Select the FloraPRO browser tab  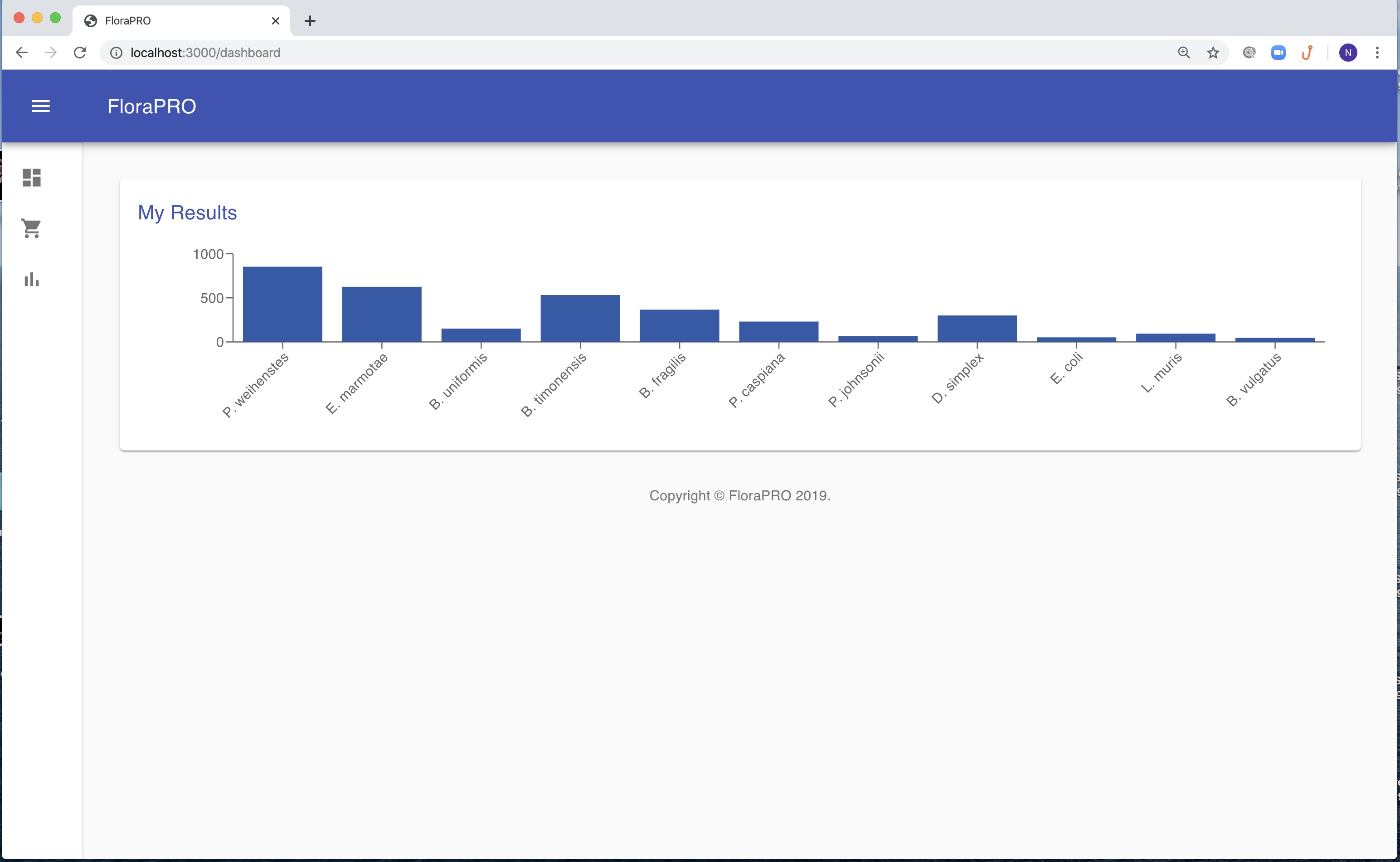click(x=181, y=21)
